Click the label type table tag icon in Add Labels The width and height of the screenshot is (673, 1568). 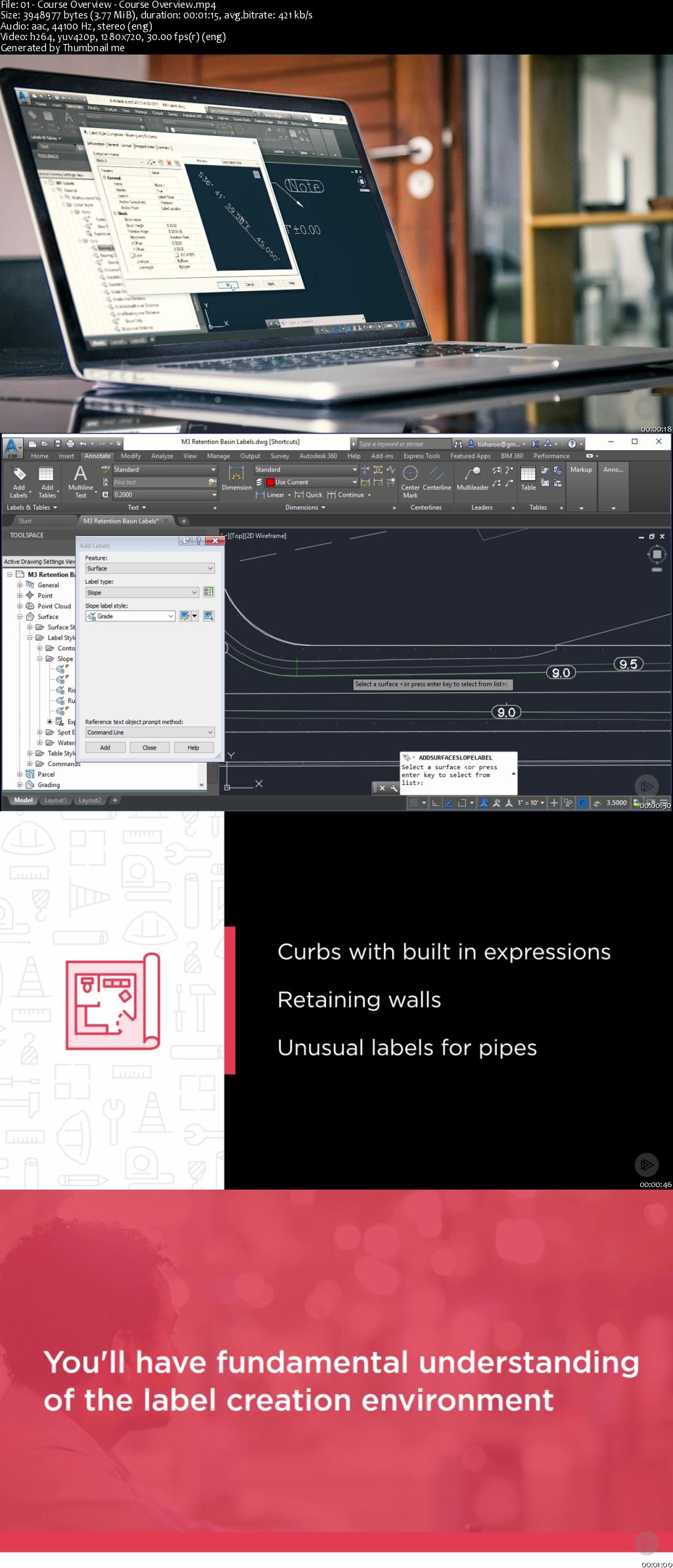208,592
